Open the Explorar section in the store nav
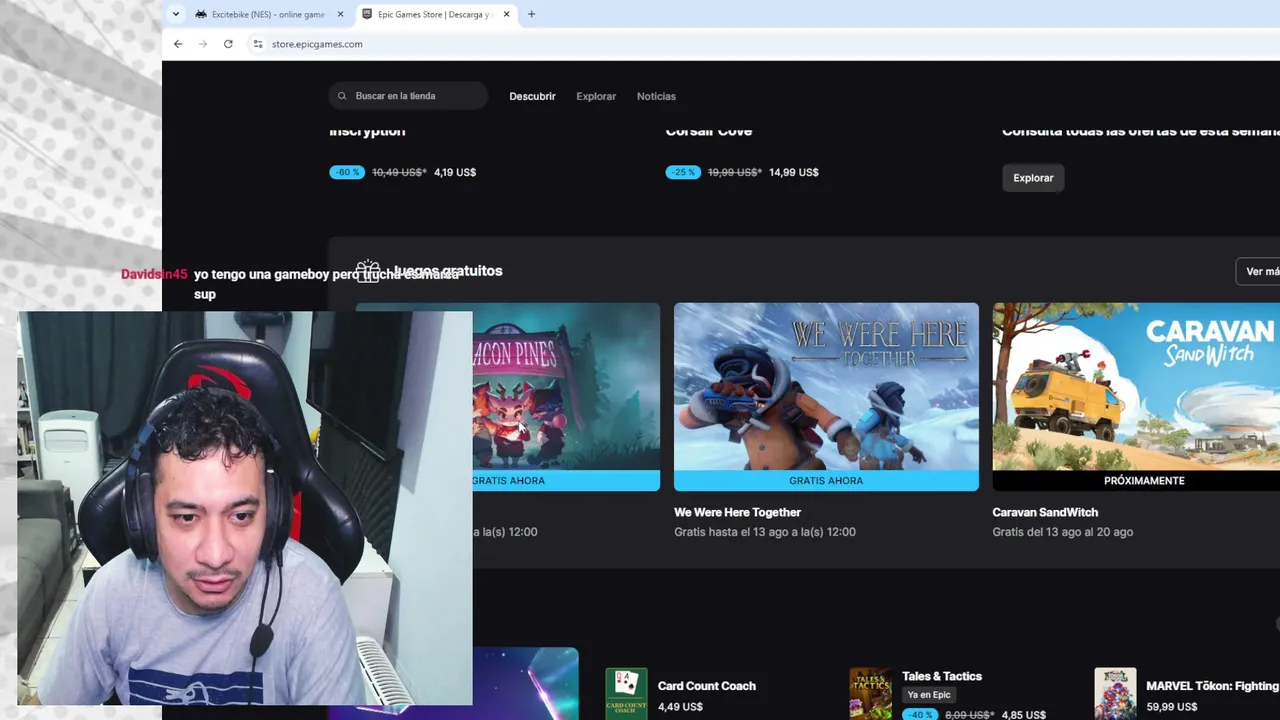Screen dimensions: 1280x720 coord(596,96)
